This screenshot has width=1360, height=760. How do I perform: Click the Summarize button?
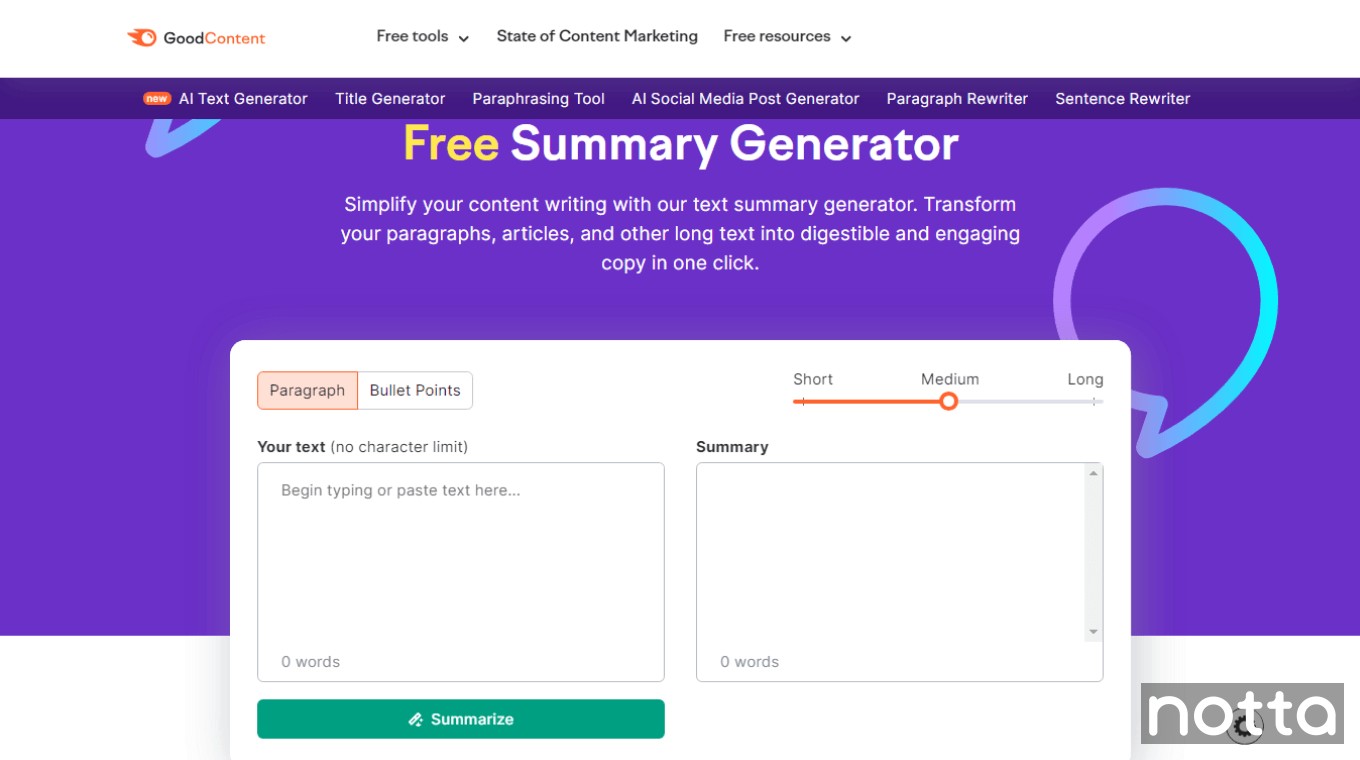(460, 719)
